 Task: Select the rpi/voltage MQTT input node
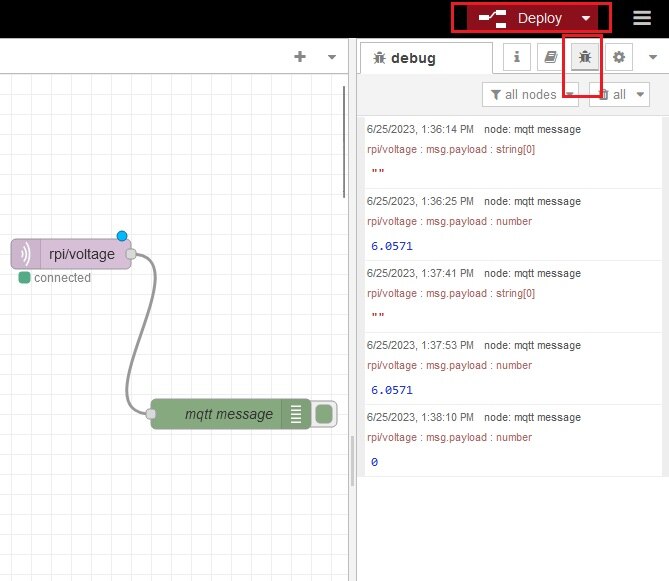[71, 254]
